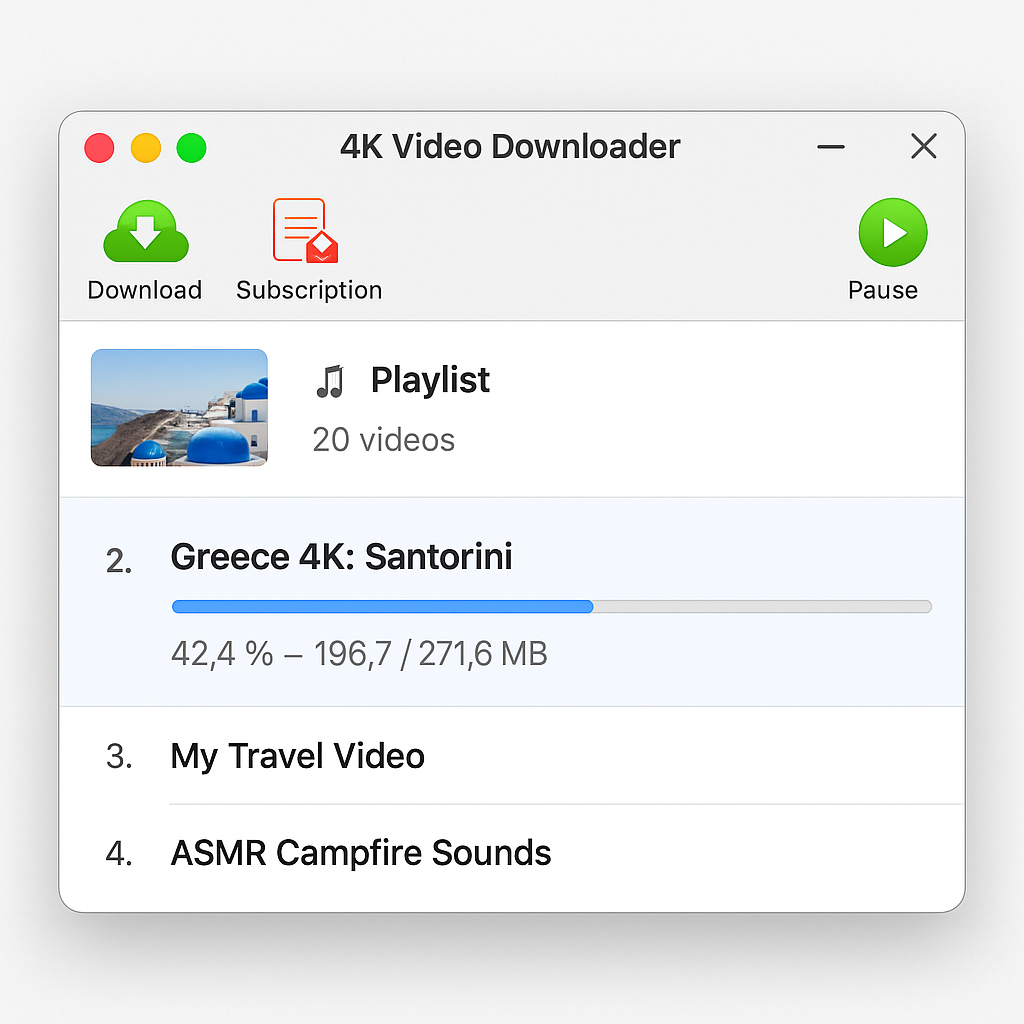Click the Pause label in the toolbar
Screen dimensions: 1024x1024
coord(884,290)
